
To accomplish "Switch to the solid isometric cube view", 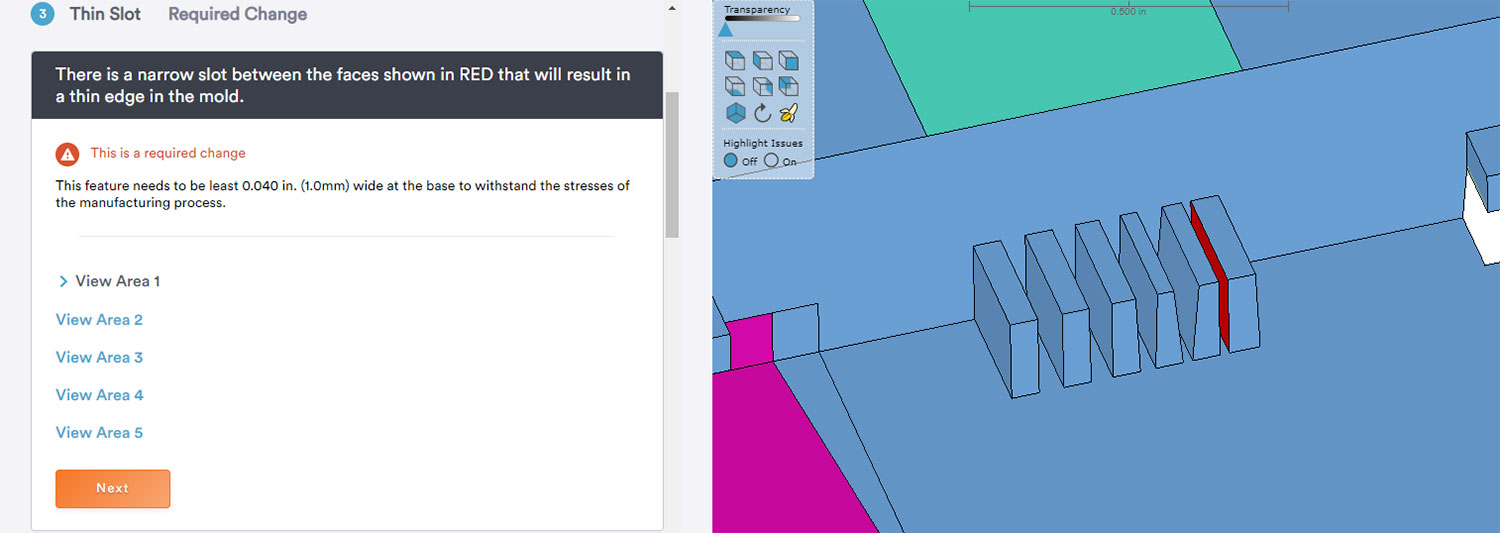I will pos(735,113).
